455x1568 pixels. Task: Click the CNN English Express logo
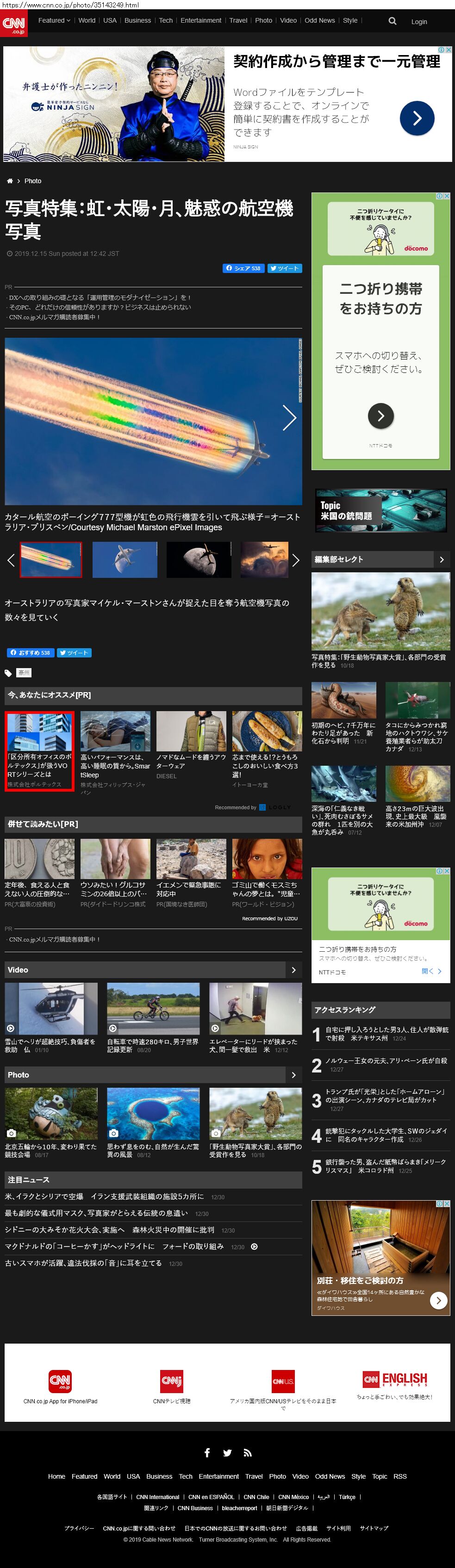tap(395, 1379)
